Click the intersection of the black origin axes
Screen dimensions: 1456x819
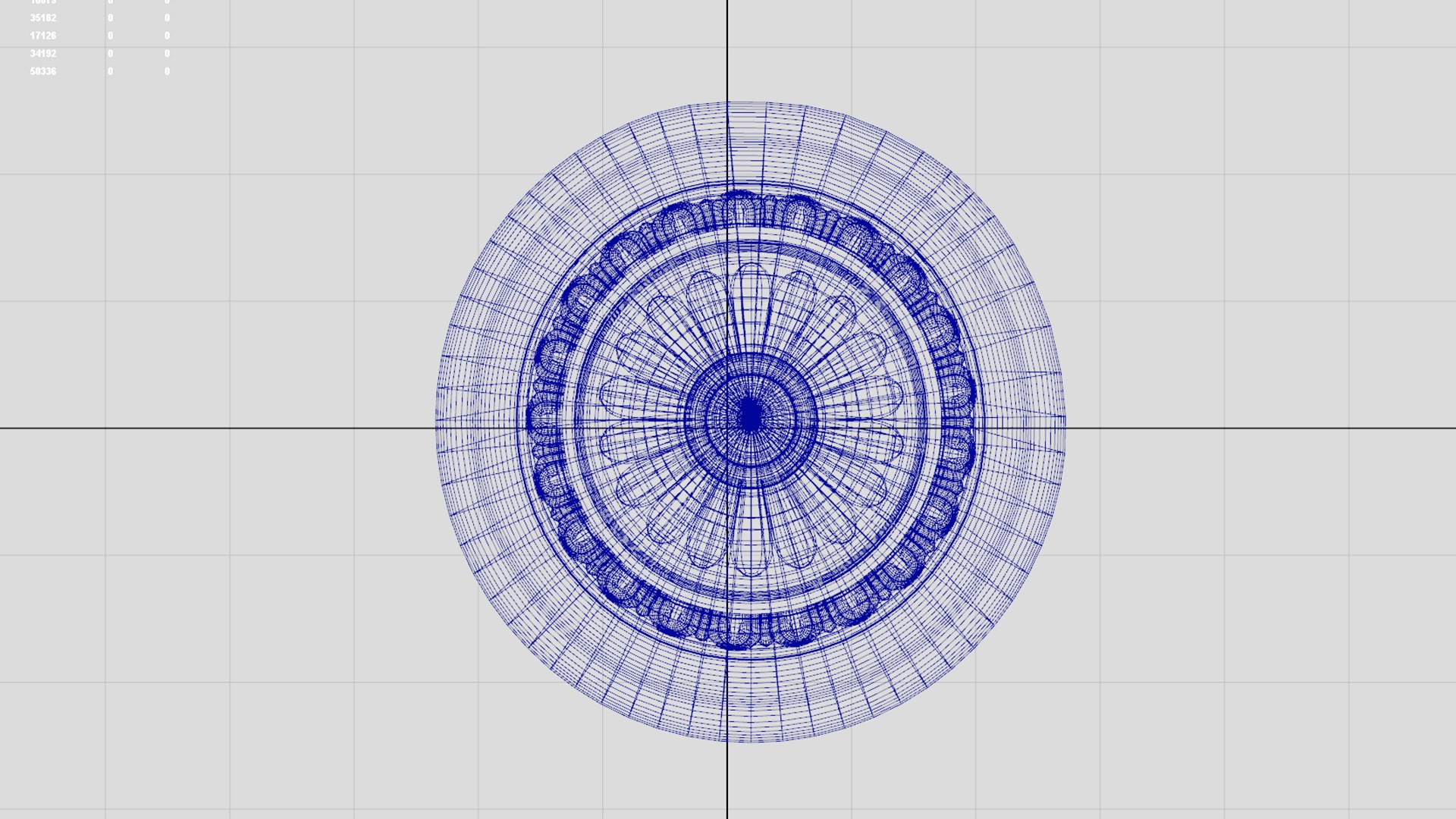727,428
